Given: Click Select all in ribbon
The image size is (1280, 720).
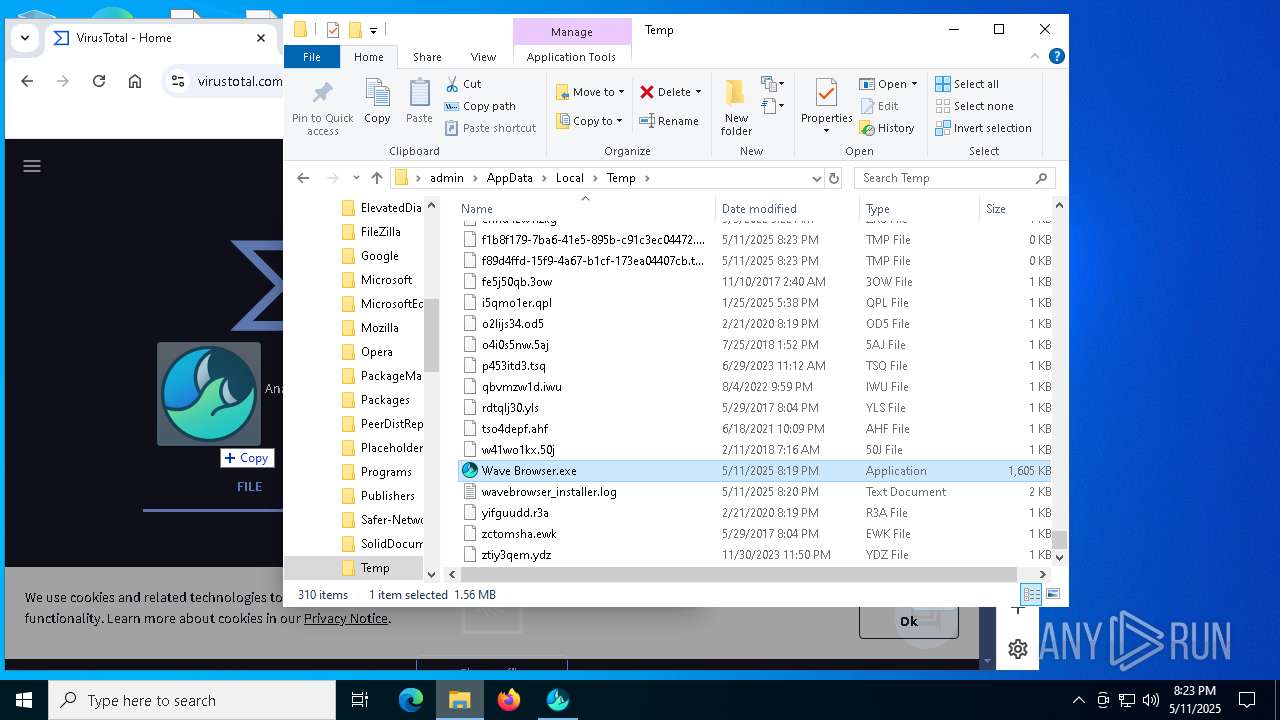Looking at the screenshot, I should click(966, 84).
